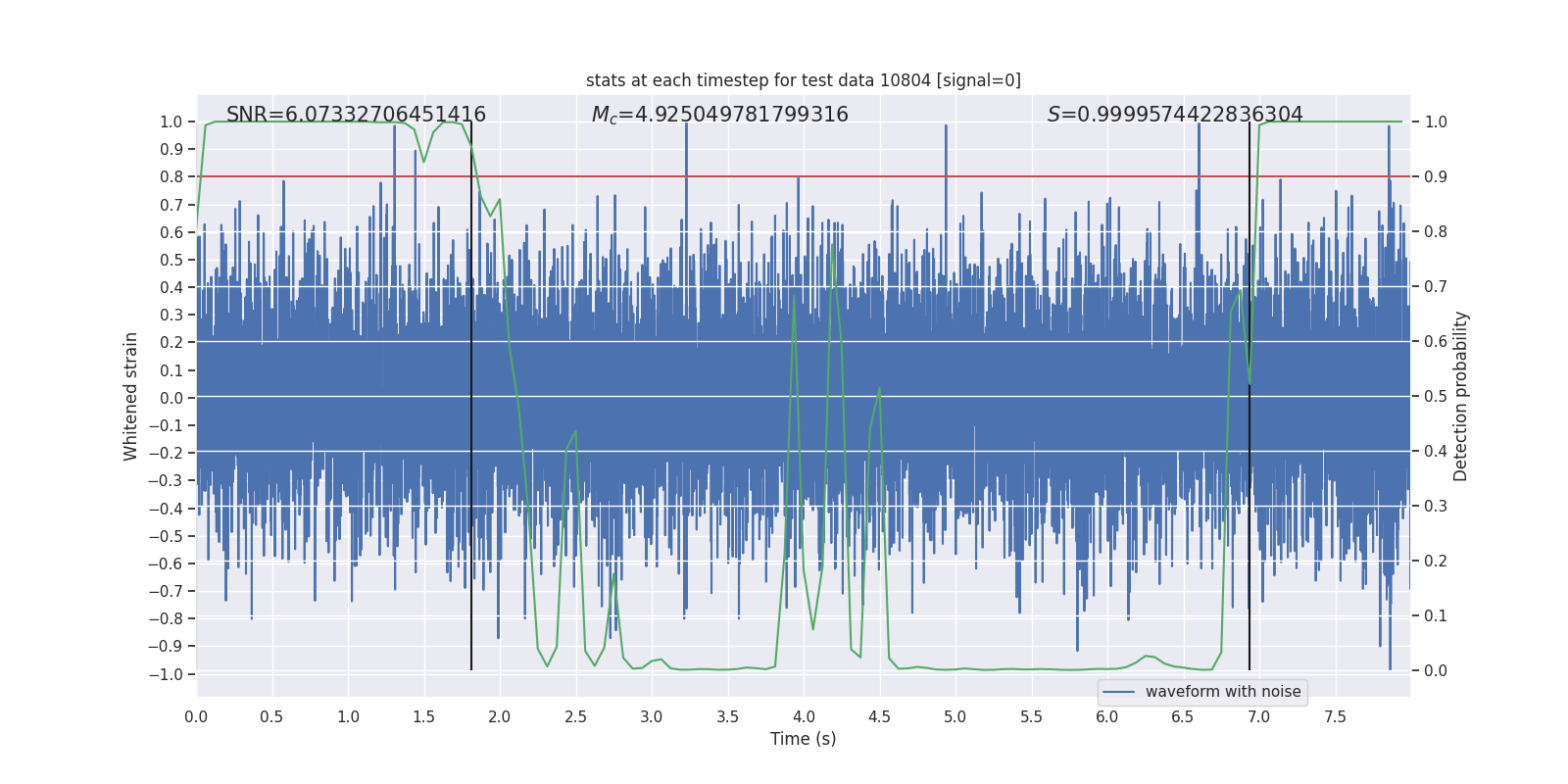The height and width of the screenshot is (784, 1568).
Task: Click Whitened strain axis tick label 0.3
Action: (x=171, y=316)
